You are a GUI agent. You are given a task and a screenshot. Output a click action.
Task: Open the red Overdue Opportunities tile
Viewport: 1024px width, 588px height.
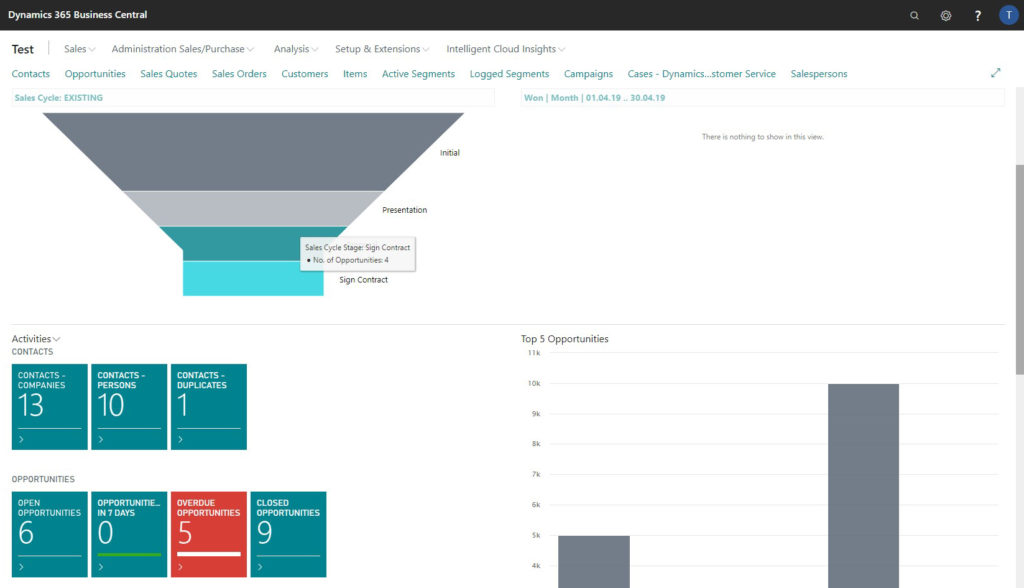pos(209,534)
